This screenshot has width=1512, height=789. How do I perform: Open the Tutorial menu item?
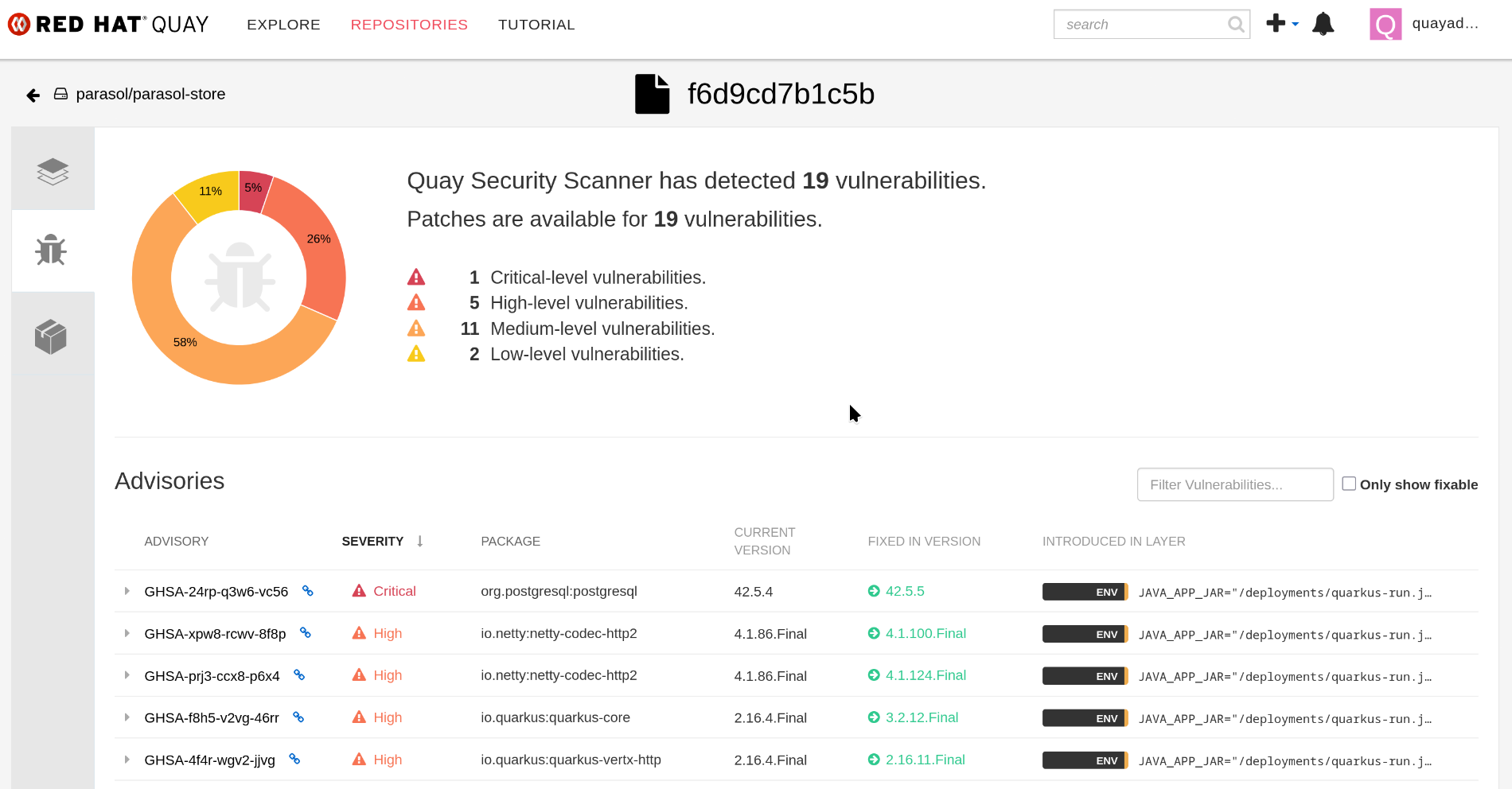[536, 25]
